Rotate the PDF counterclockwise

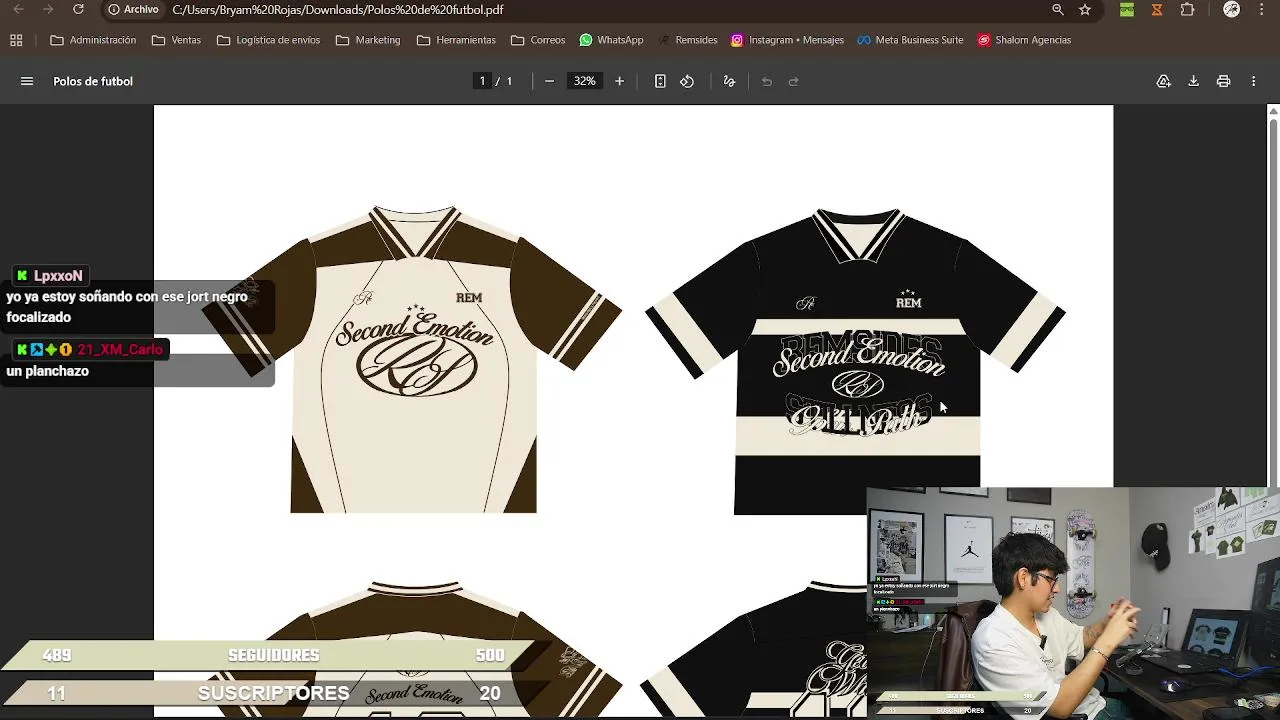point(687,81)
